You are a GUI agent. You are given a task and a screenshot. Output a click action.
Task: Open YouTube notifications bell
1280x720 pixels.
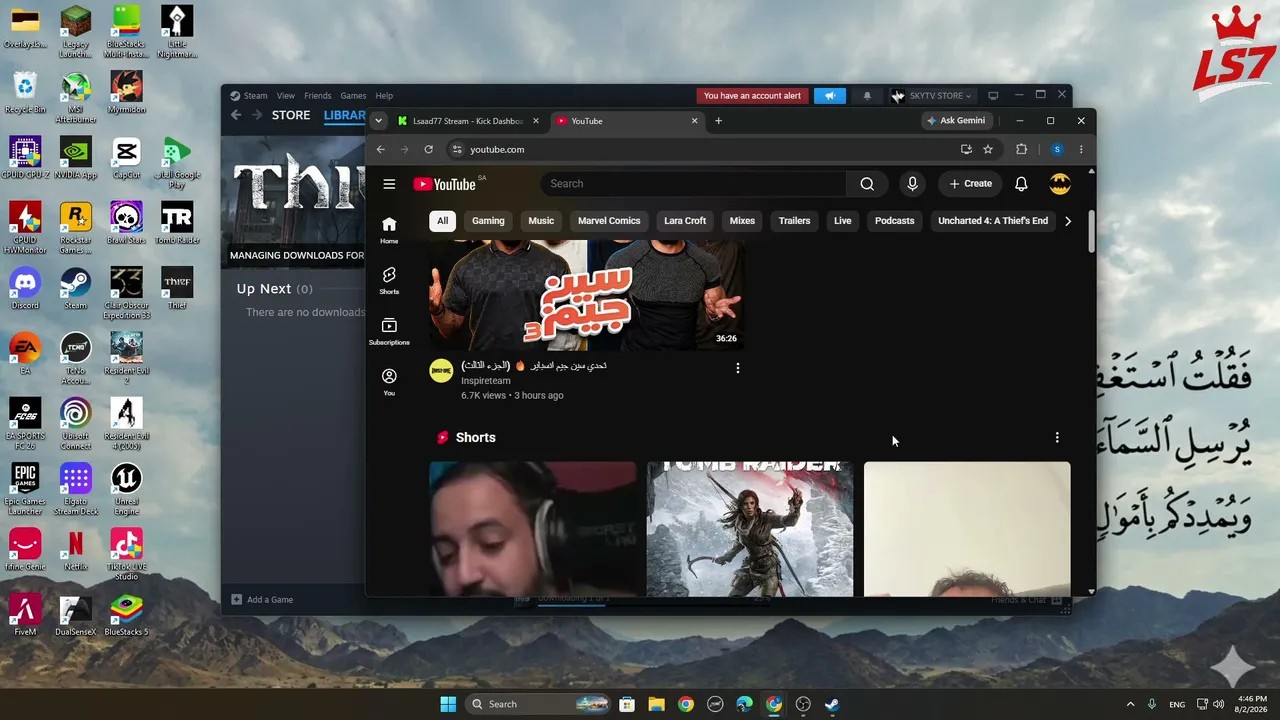tap(1021, 184)
